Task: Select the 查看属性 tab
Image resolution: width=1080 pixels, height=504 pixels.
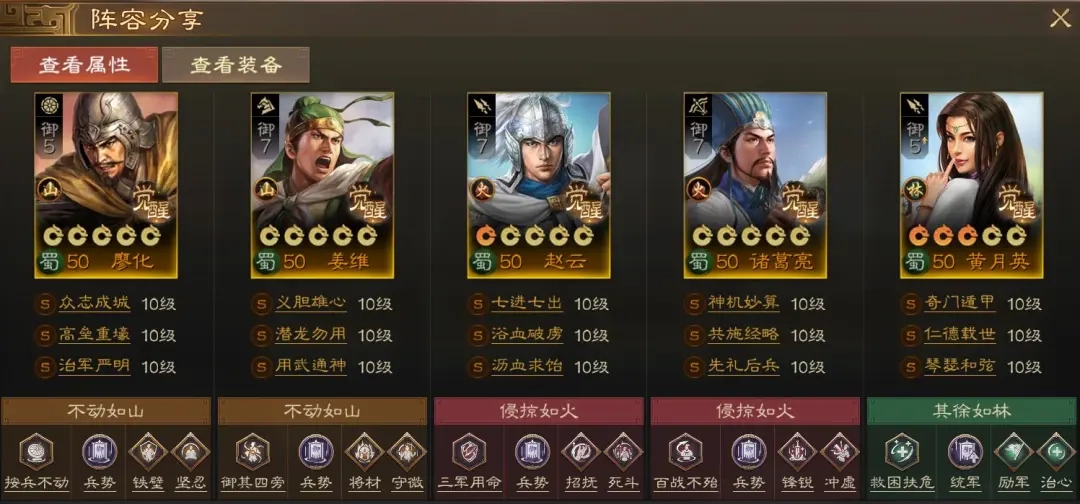Action: click(84, 65)
